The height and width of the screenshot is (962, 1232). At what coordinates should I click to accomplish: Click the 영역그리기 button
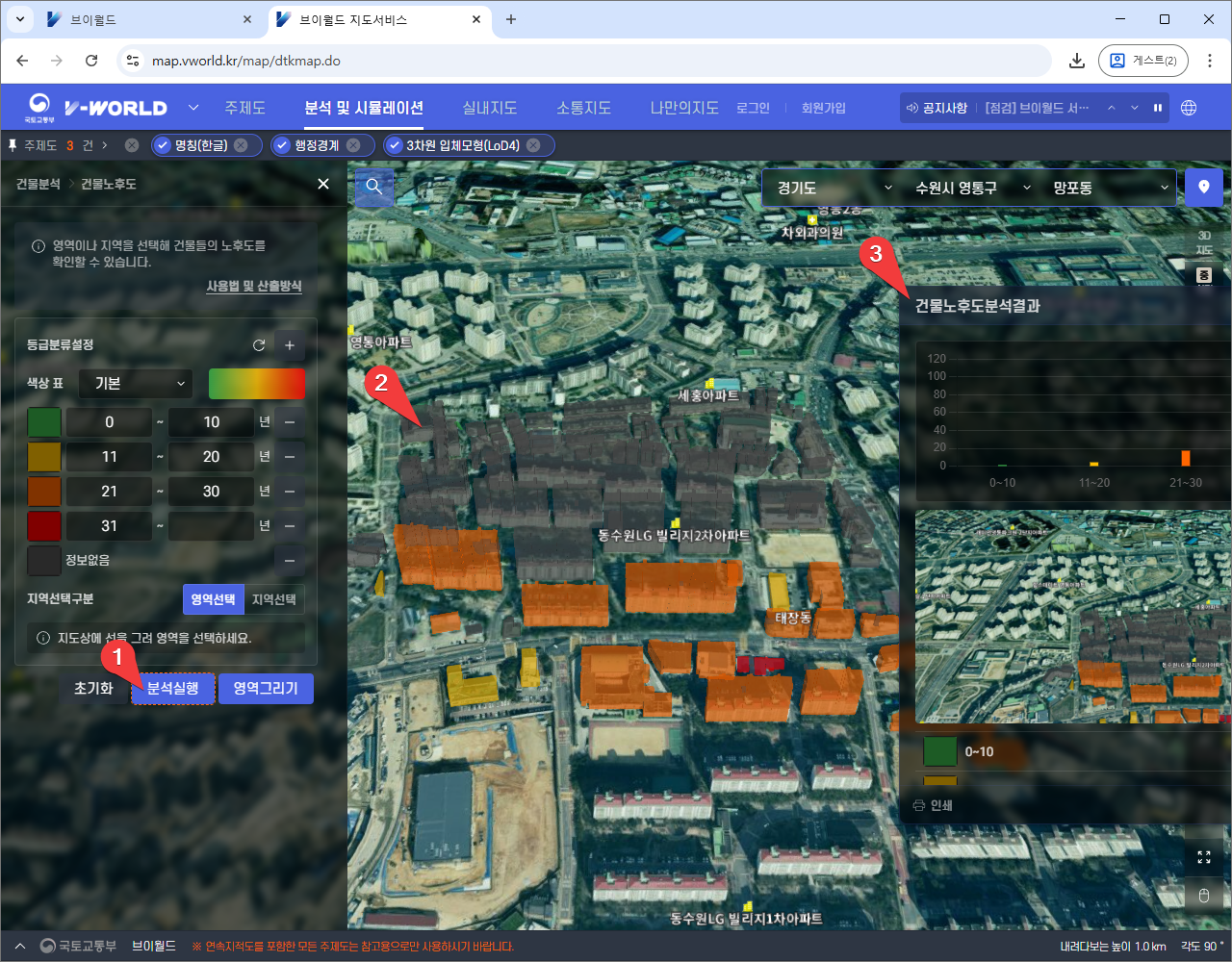pyautogui.click(x=266, y=689)
